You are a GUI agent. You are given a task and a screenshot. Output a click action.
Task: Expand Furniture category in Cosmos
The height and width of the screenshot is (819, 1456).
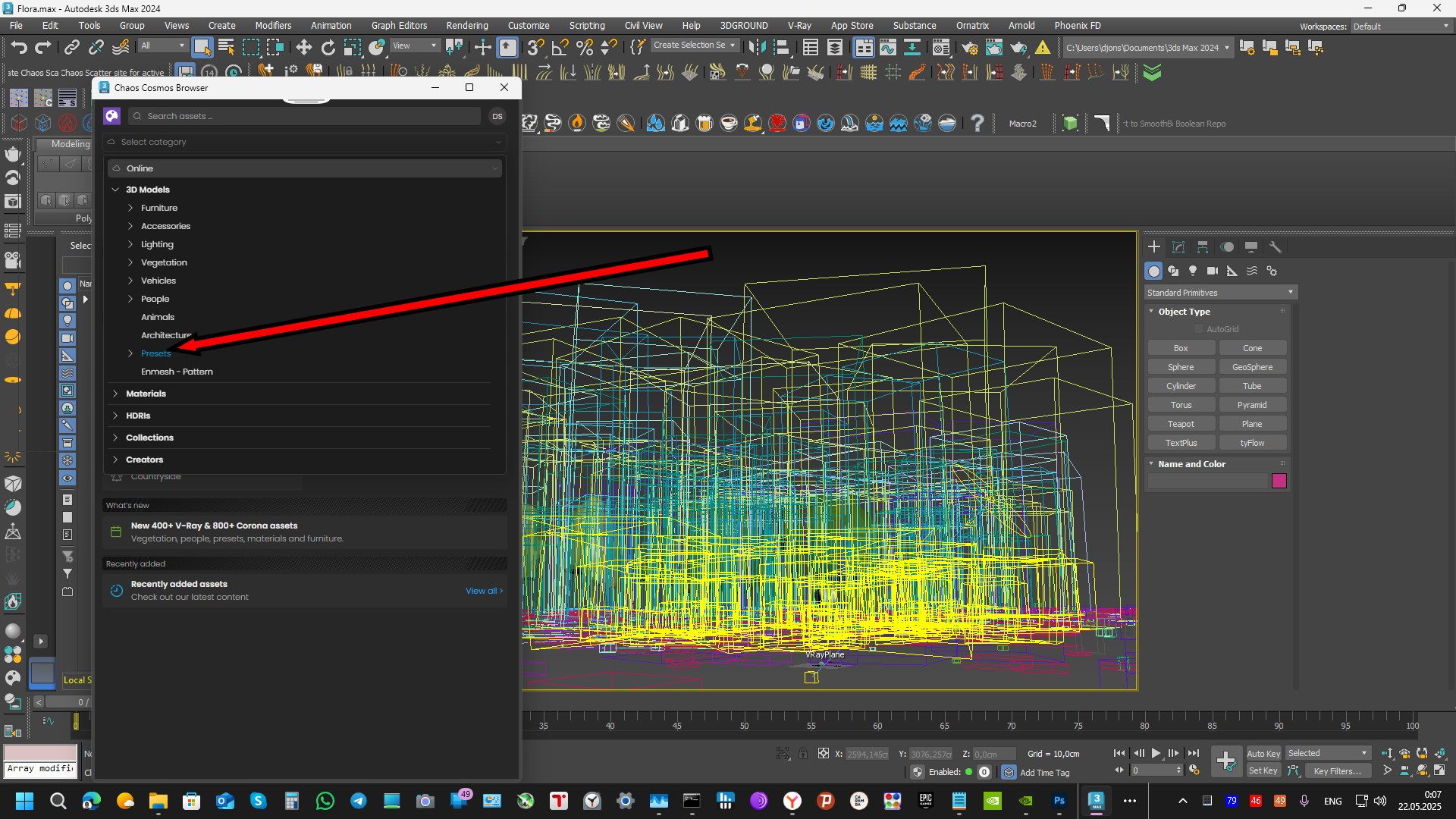(130, 208)
